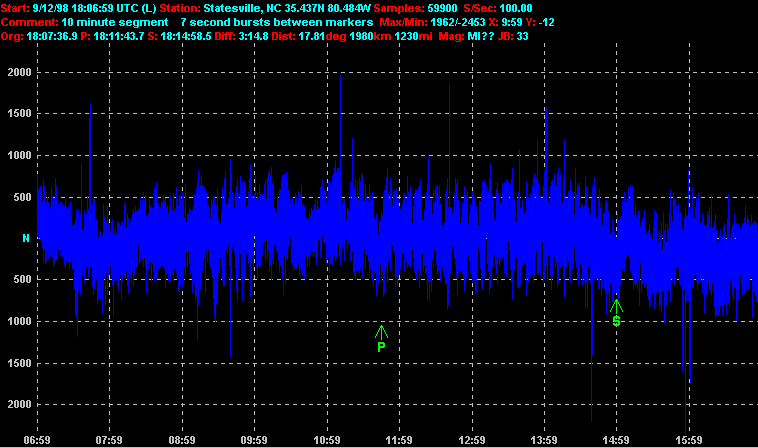Image resolution: width=758 pixels, height=448 pixels.
Task: Click the text 7 second bursts between markers
Action: [x=277, y=22]
